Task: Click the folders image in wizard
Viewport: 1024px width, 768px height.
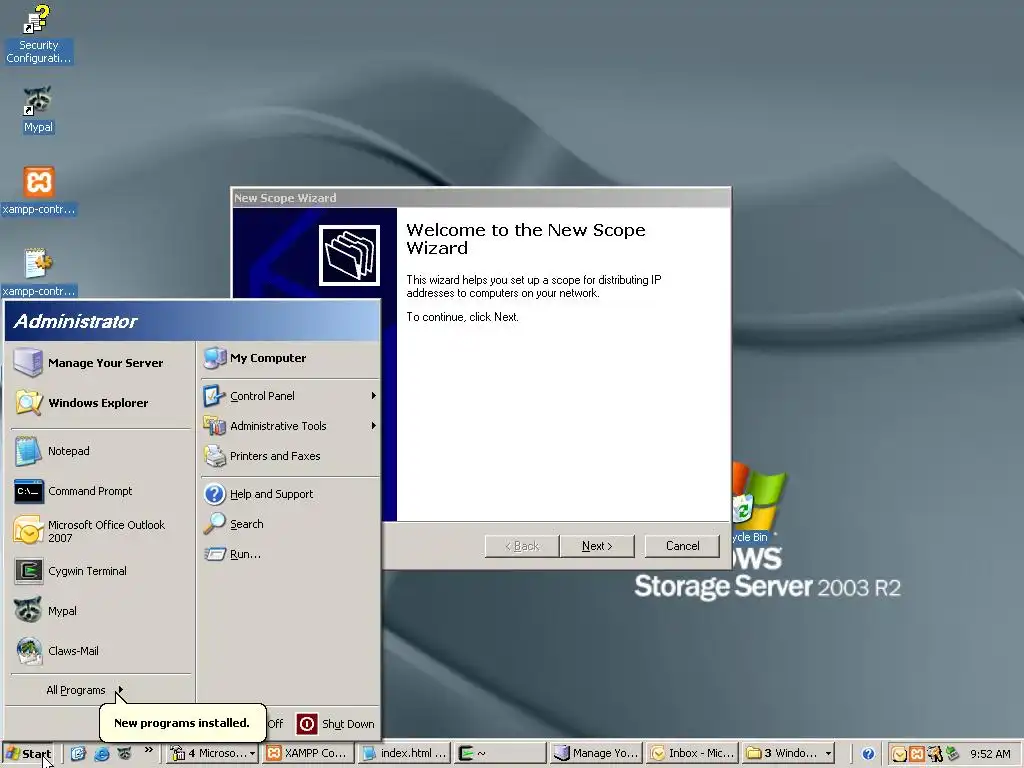Action: click(349, 255)
